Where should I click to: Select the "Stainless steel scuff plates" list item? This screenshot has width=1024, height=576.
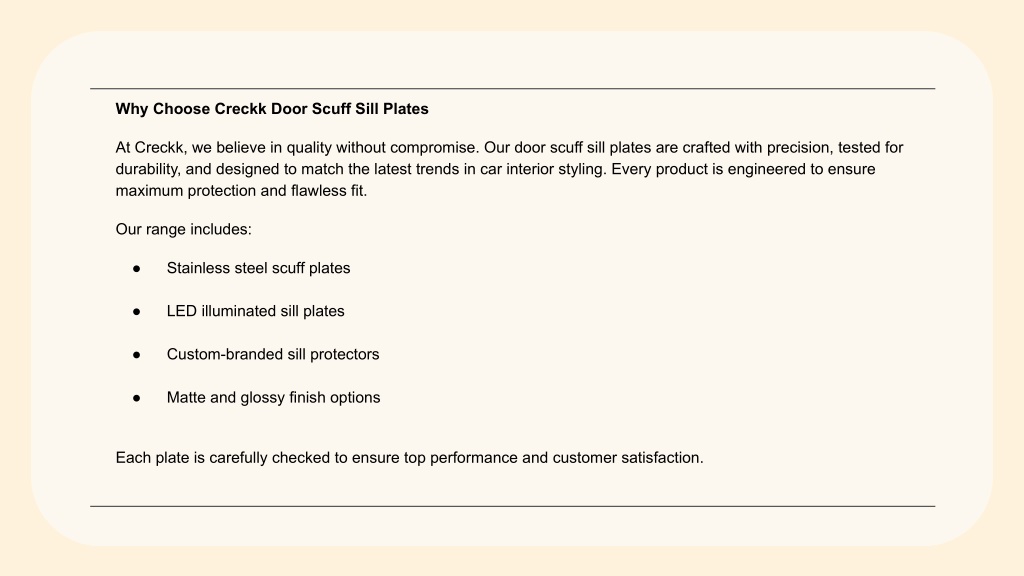pos(259,268)
